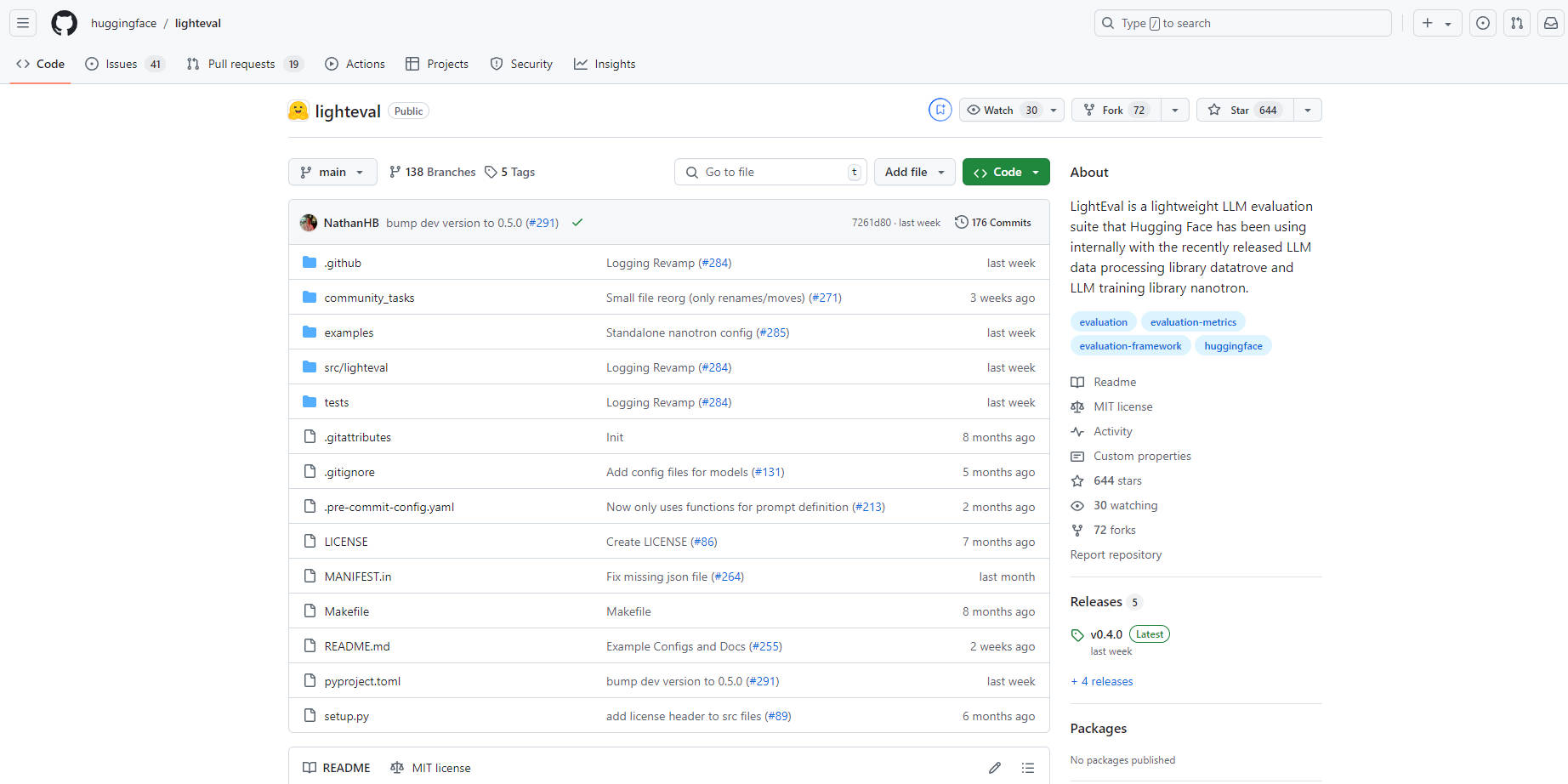Open the green Code dropdown
This screenshot has height=784, width=1568.
coord(1006,172)
